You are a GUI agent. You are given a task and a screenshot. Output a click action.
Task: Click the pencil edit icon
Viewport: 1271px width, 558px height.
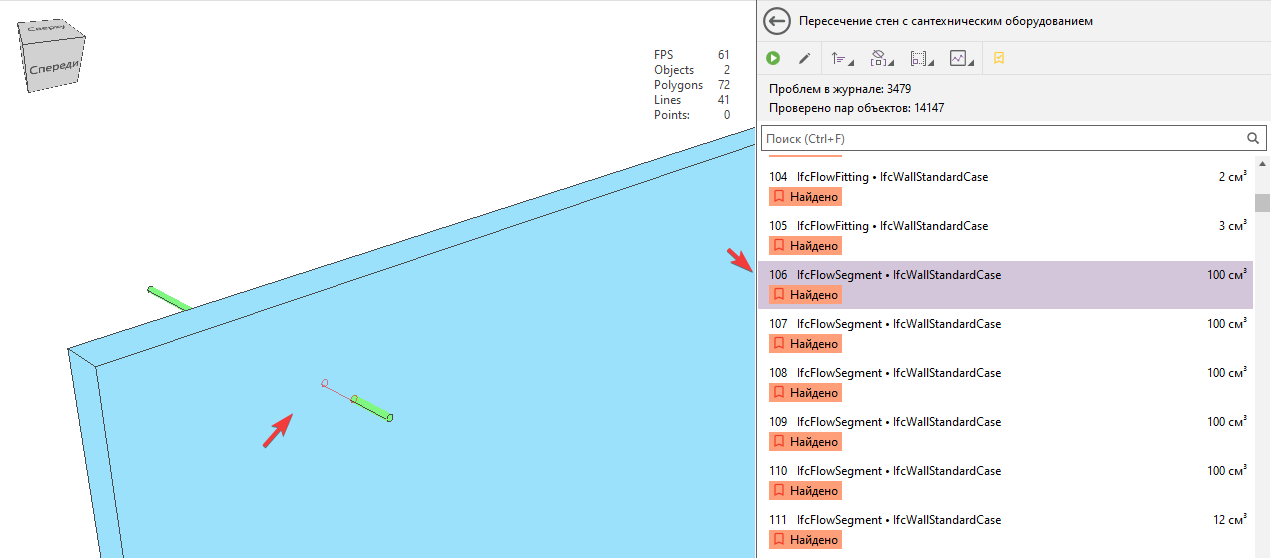coord(804,59)
